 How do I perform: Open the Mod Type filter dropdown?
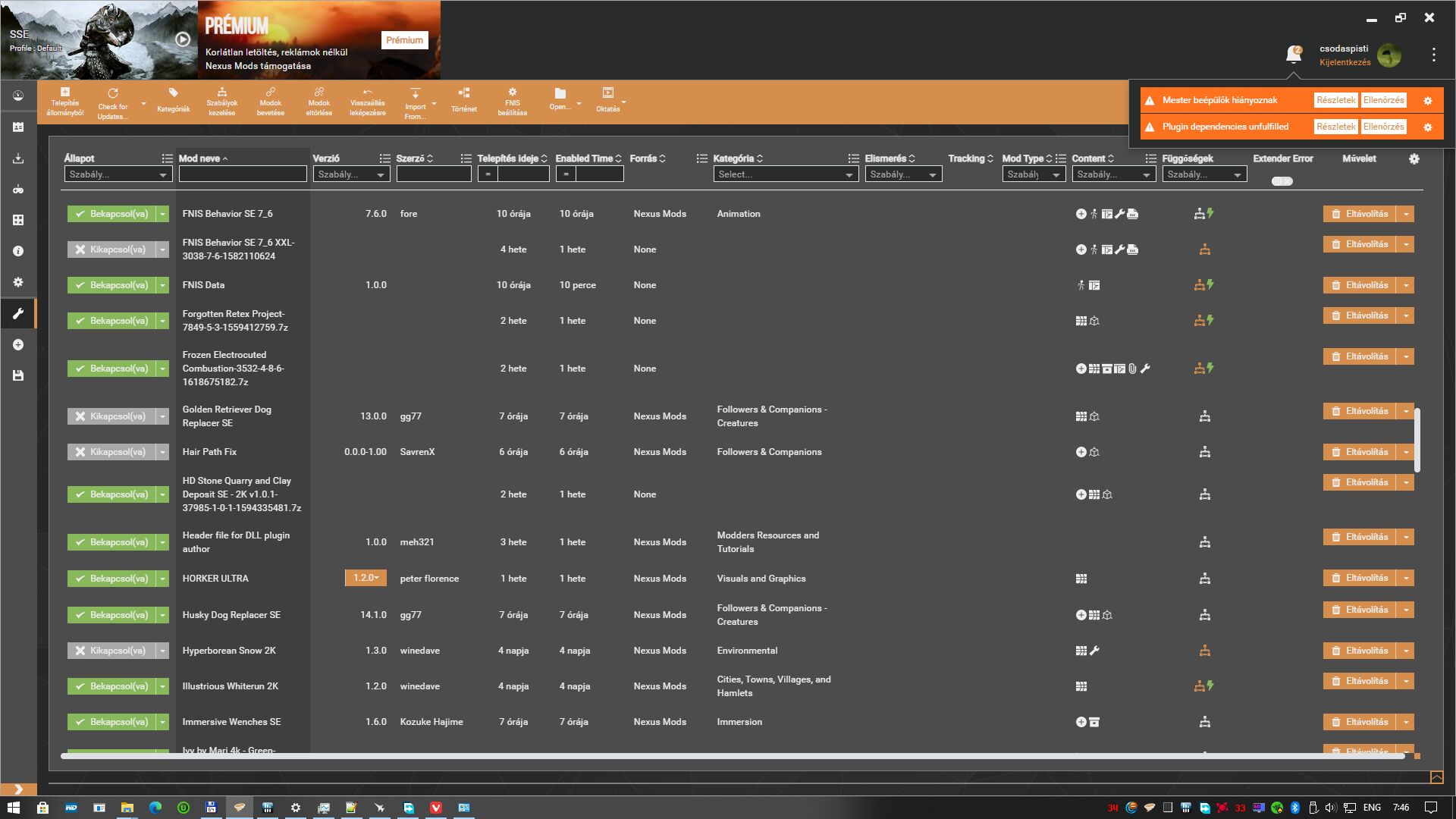pyautogui.click(x=1034, y=174)
